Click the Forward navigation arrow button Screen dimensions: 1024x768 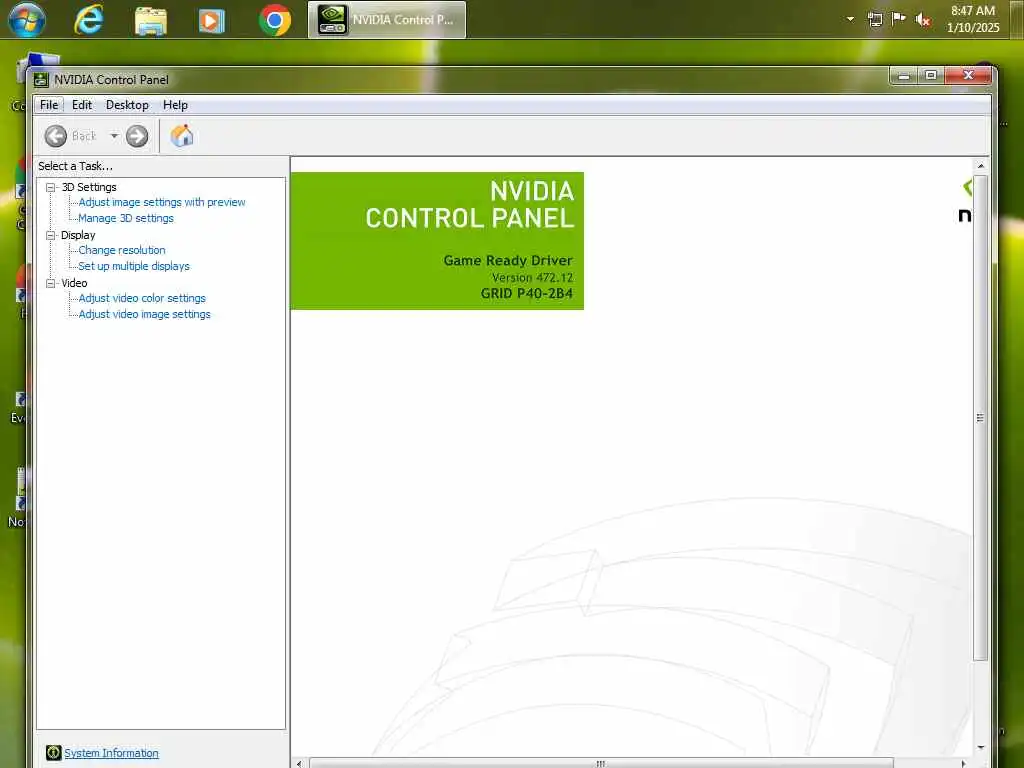pyautogui.click(x=136, y=136)
